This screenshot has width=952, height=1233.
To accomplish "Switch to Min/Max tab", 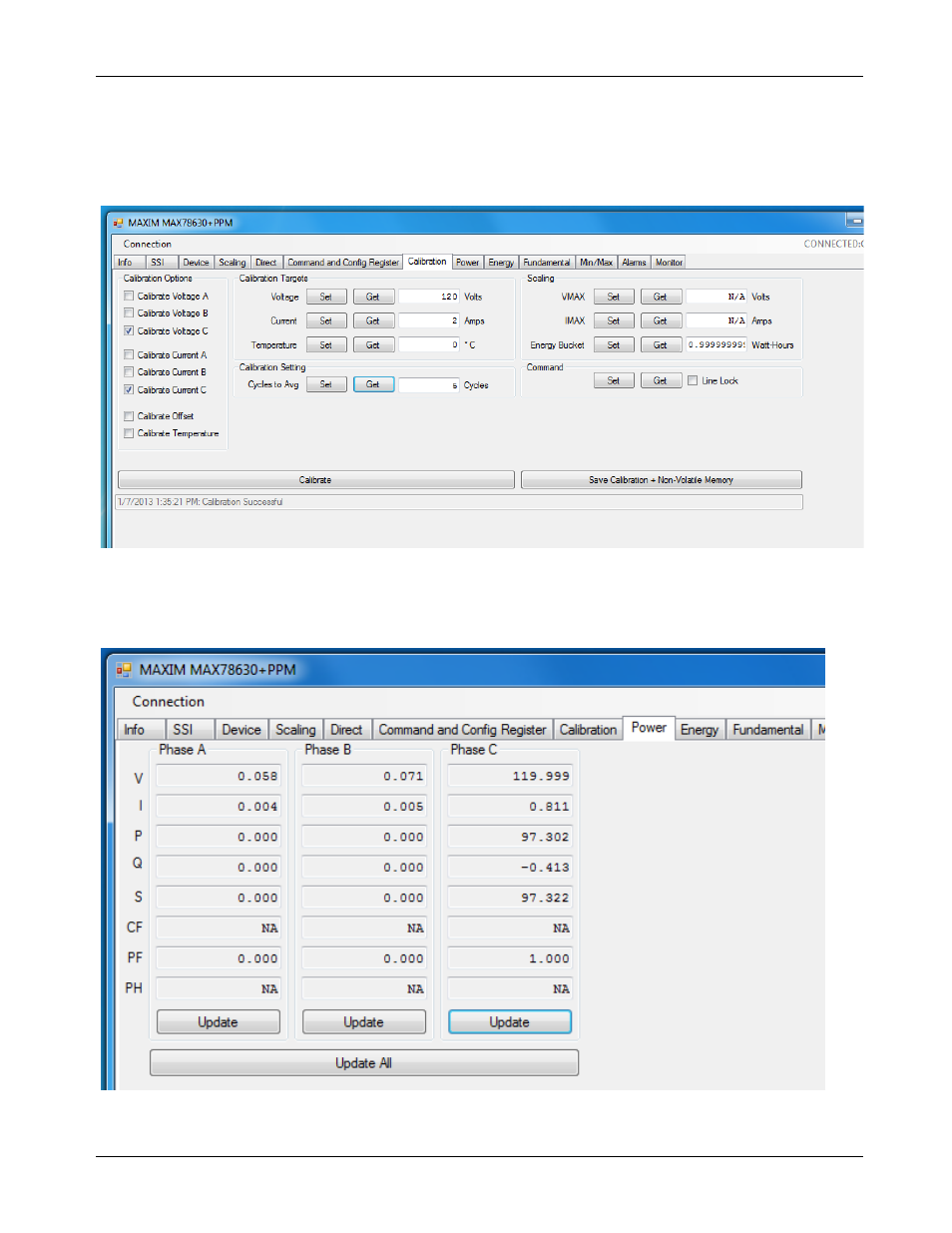I will click(x=597, y=263).
